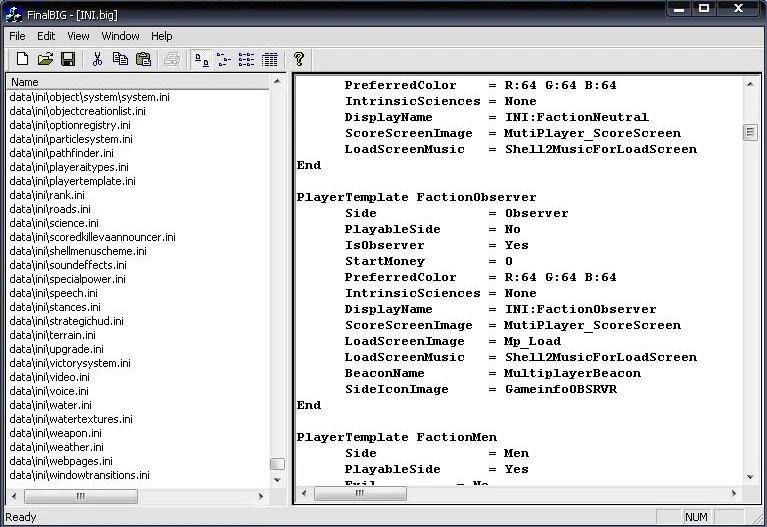Click file list horizontal scrollbar right arrow
Viewport: 767px width, 527px height.
[x=262, y=496]
